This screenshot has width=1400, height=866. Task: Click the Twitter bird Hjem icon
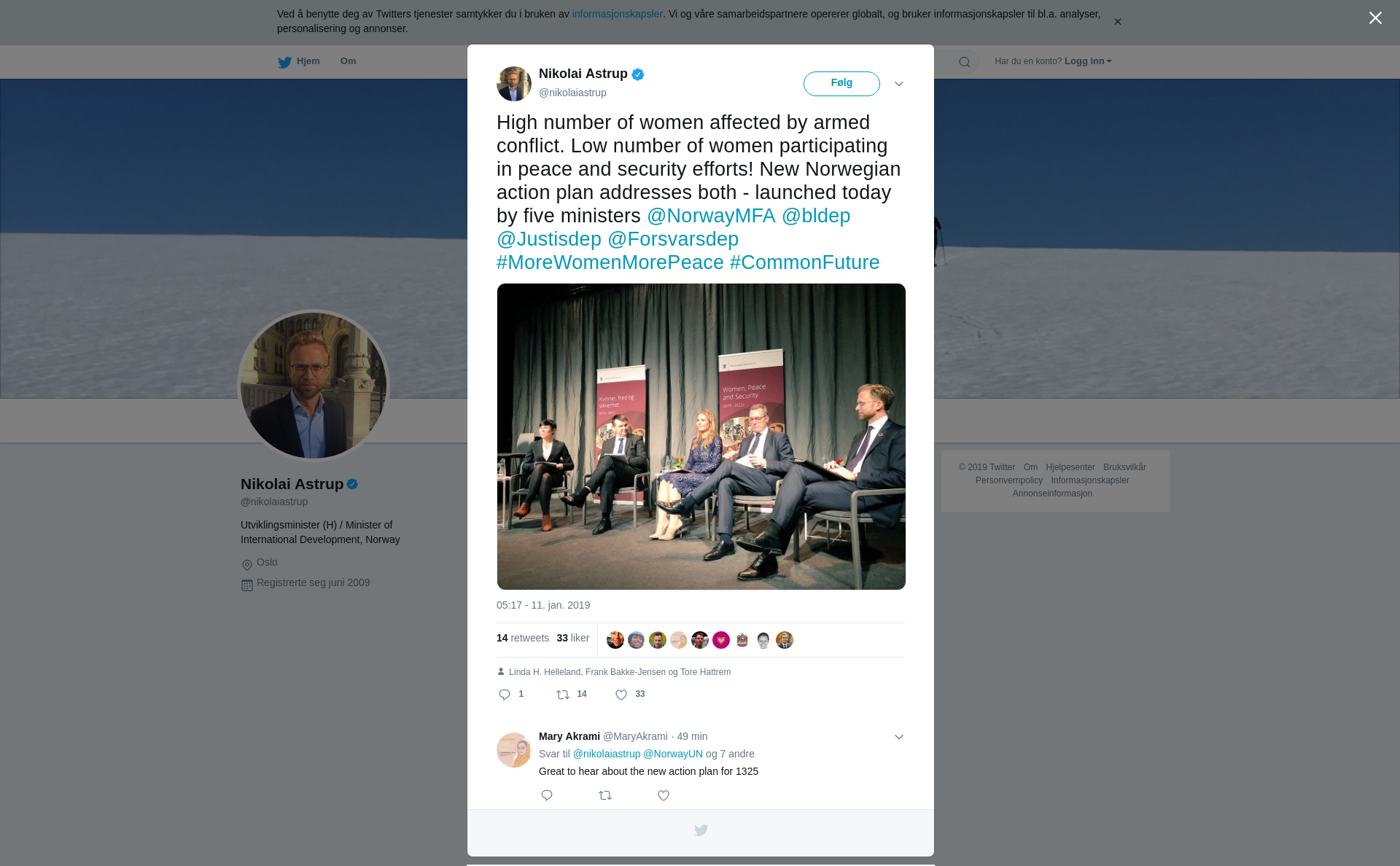[284, 62]
